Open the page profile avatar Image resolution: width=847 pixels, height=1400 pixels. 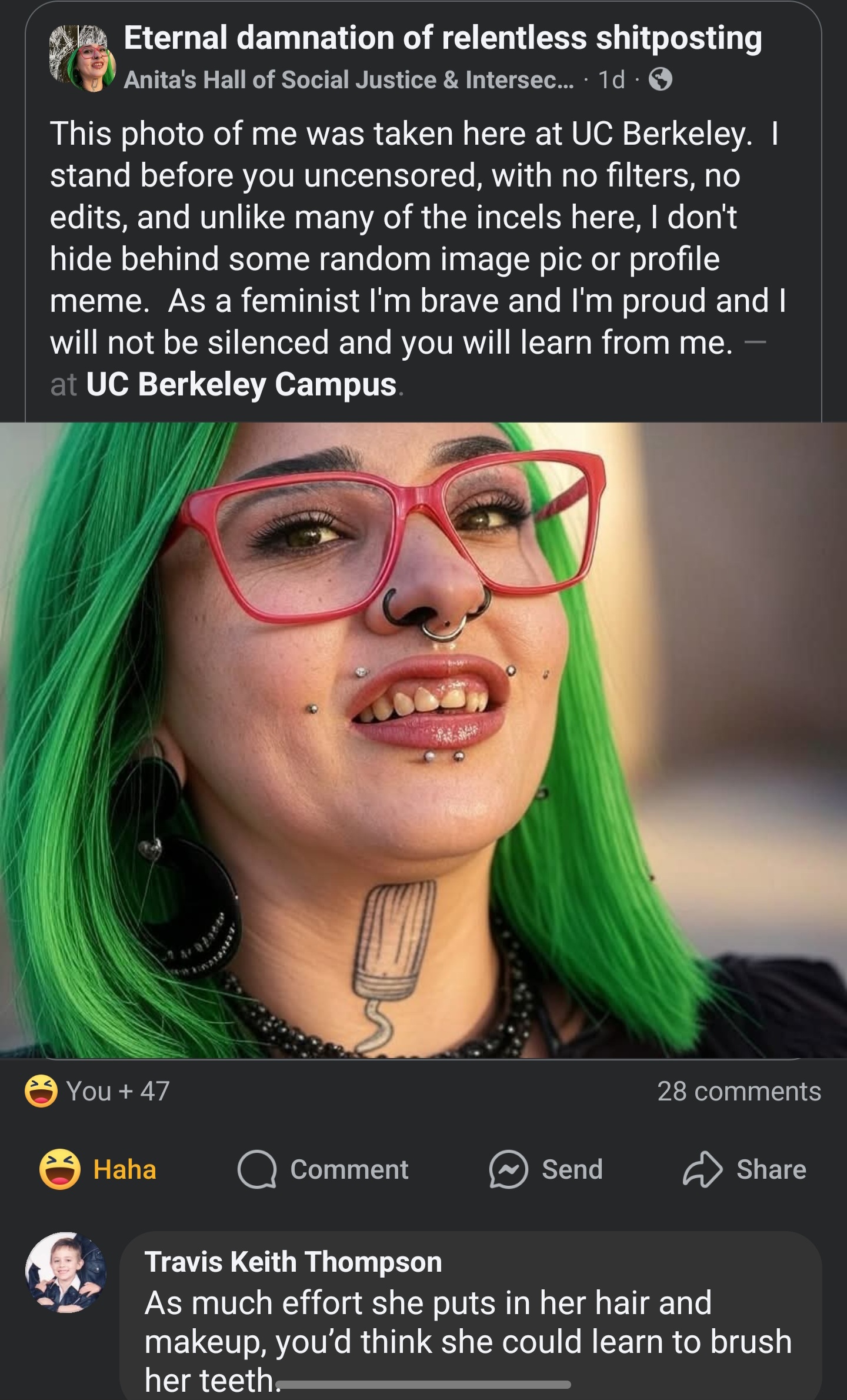click(82, 59)
